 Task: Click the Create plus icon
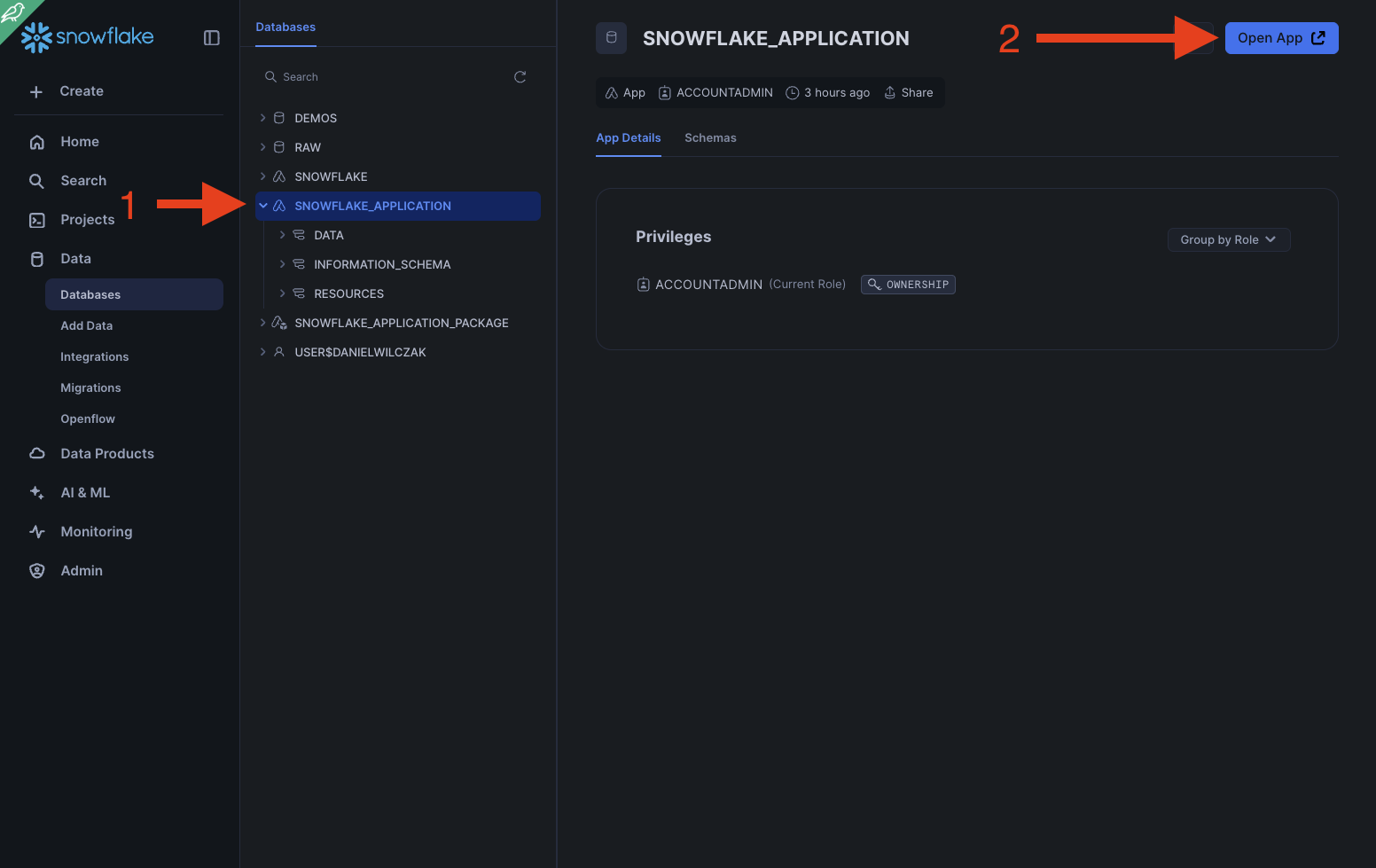36,91
